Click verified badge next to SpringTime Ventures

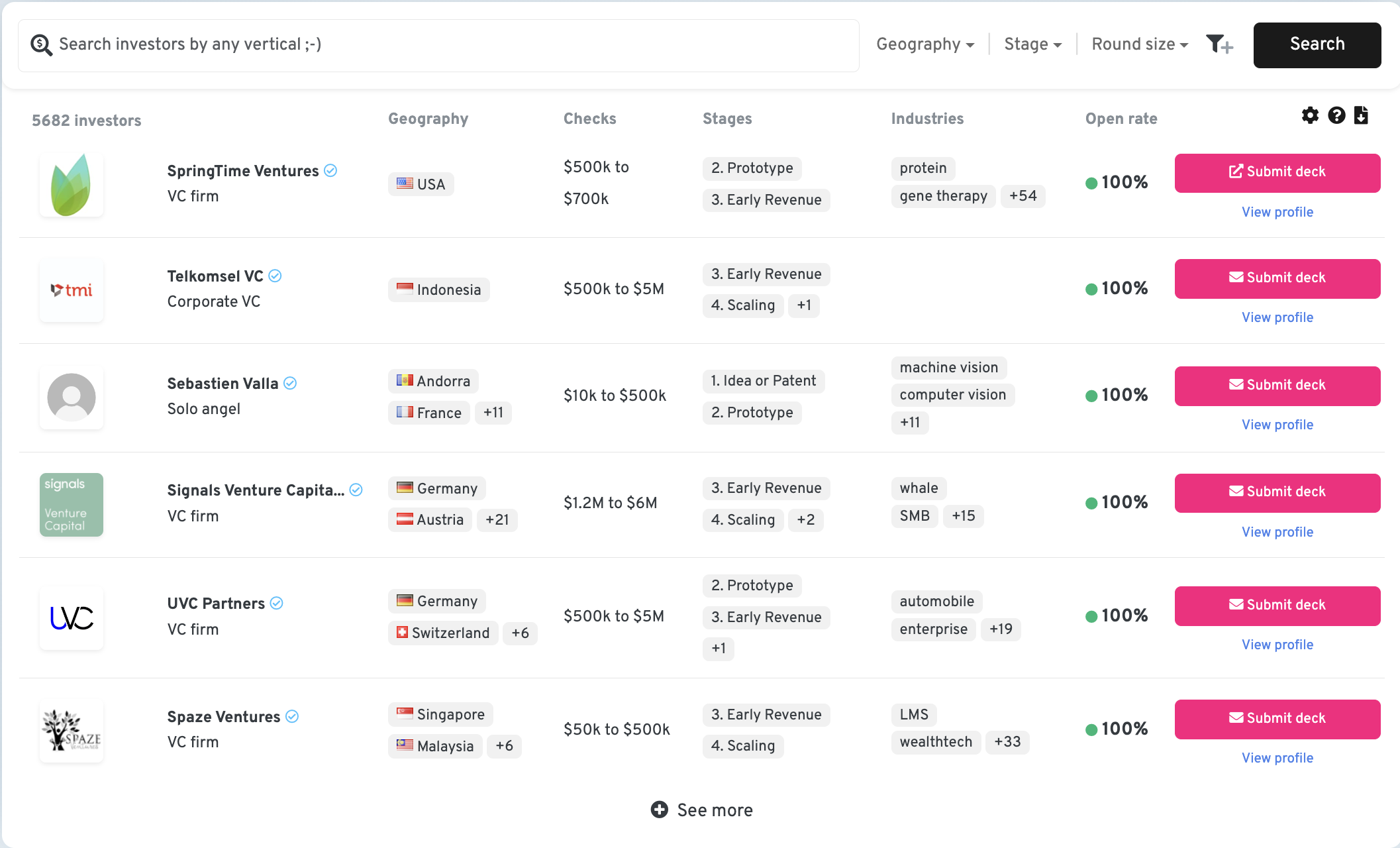point(330,171)
